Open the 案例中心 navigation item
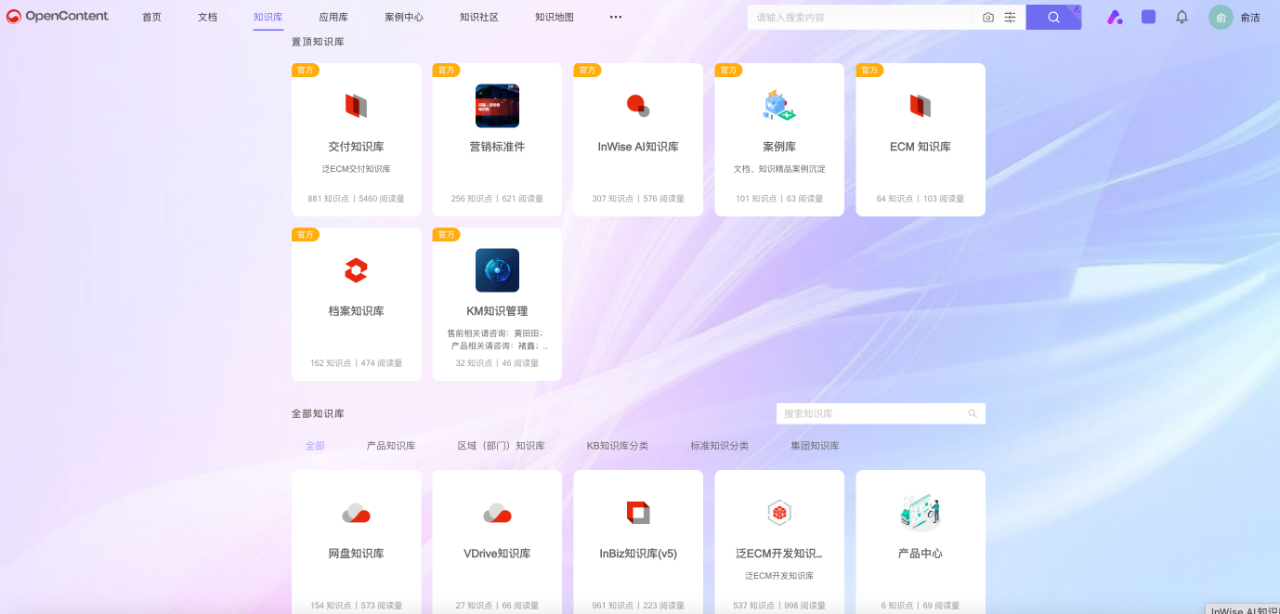Viewport: 1280px width, 614px height. click(404, 17)
